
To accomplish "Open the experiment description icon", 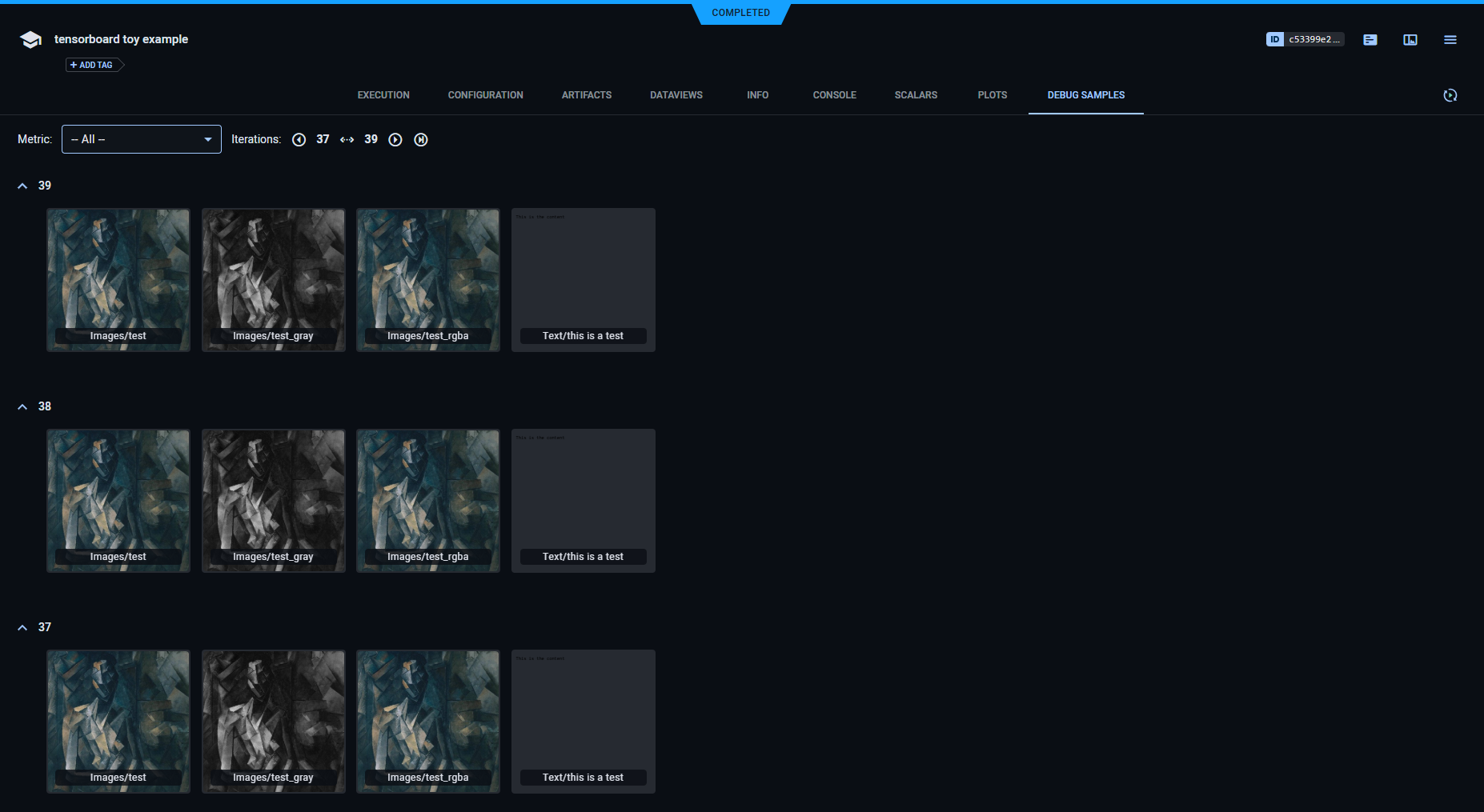I will click(x=1370, y=40).
